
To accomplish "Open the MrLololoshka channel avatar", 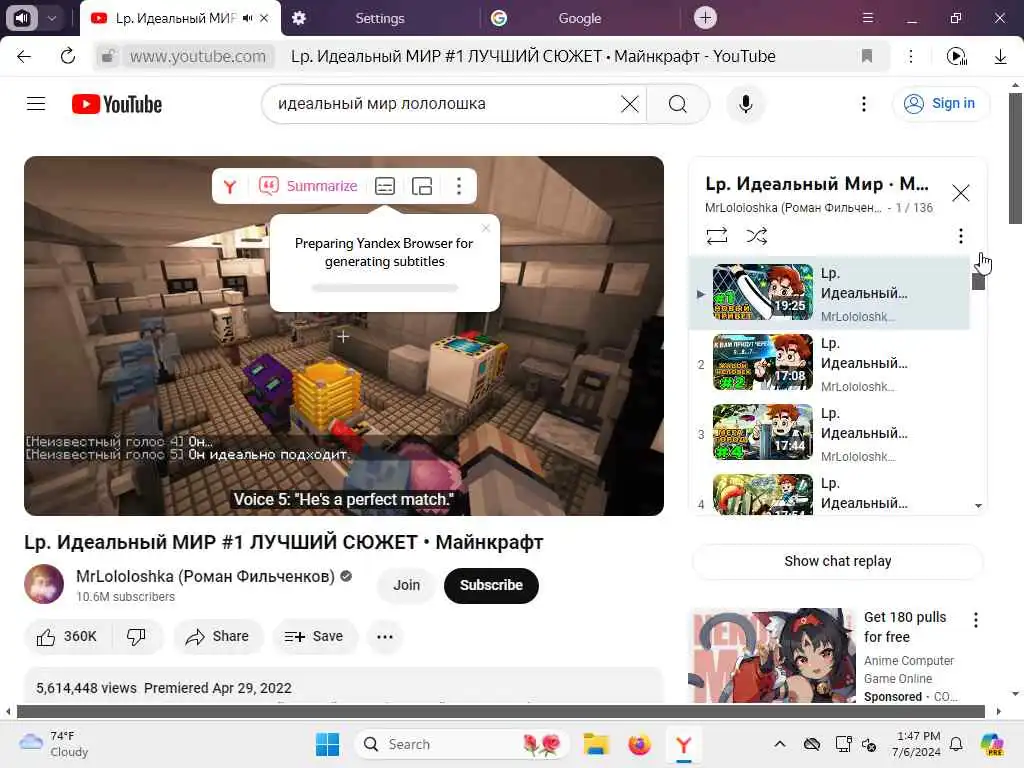I will (44, 584).
